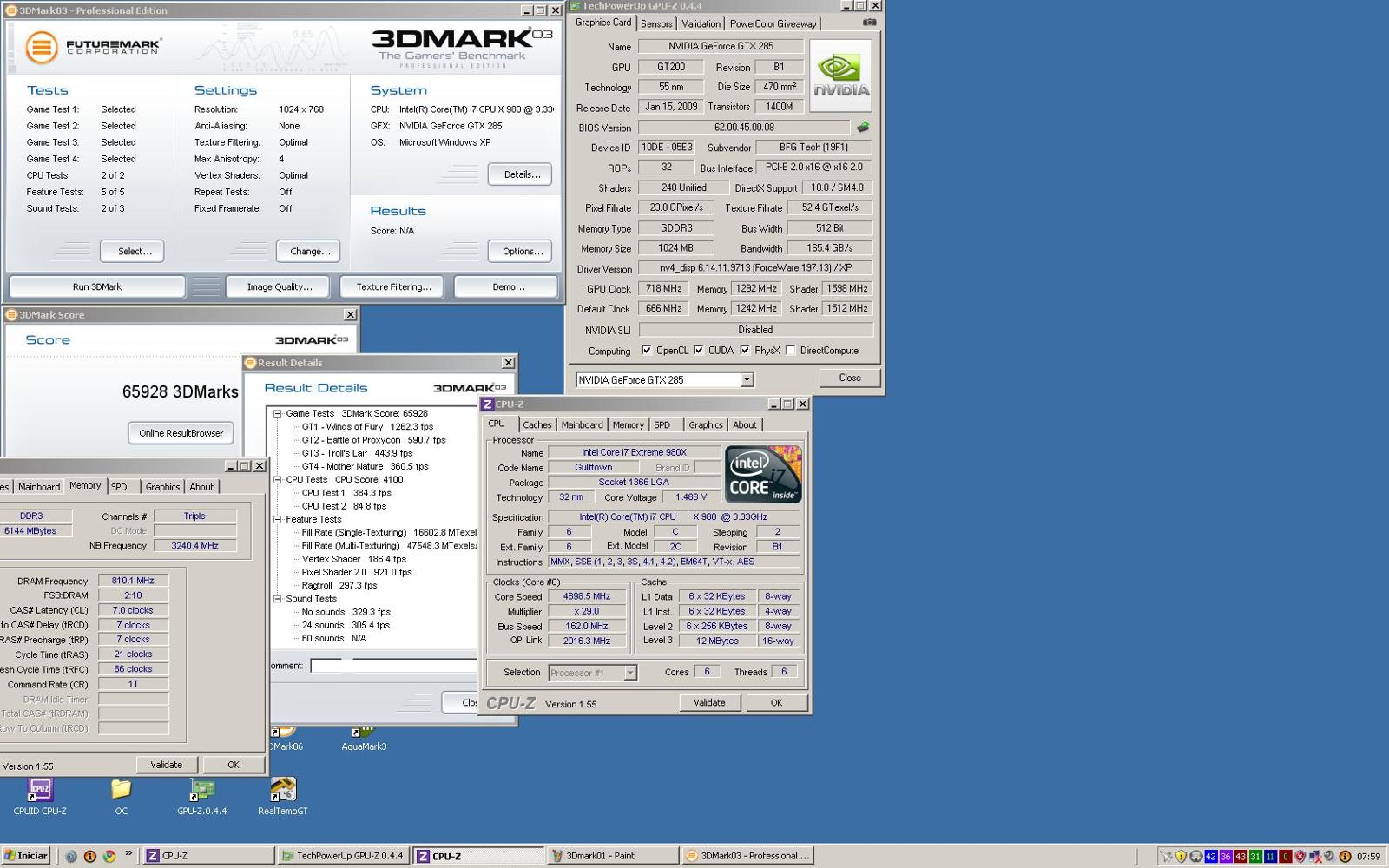The height and width of the screenshot is (868, 1389).
Task: Toggle the CUDA checkbox in GPU-Z
Action: click(698, 350)
